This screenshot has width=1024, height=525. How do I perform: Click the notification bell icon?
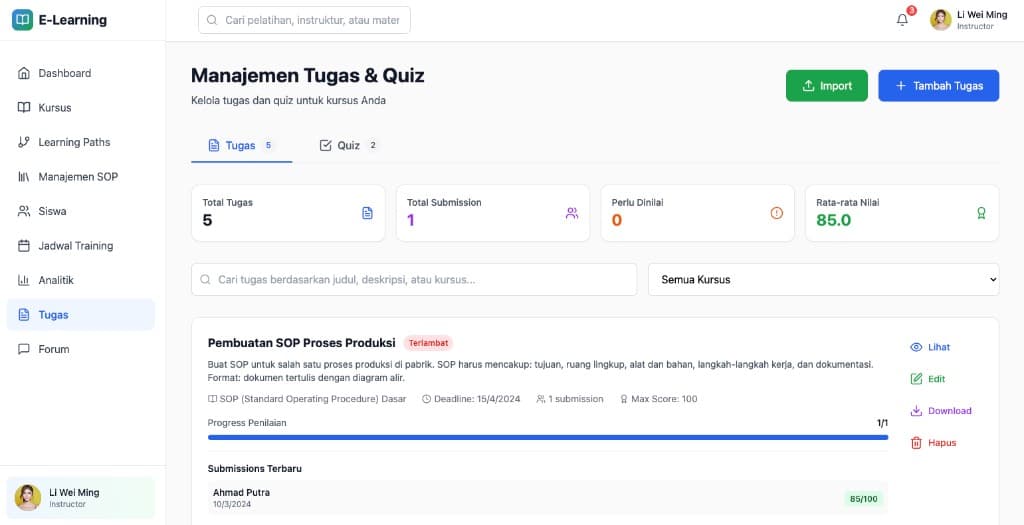(902, 20)
